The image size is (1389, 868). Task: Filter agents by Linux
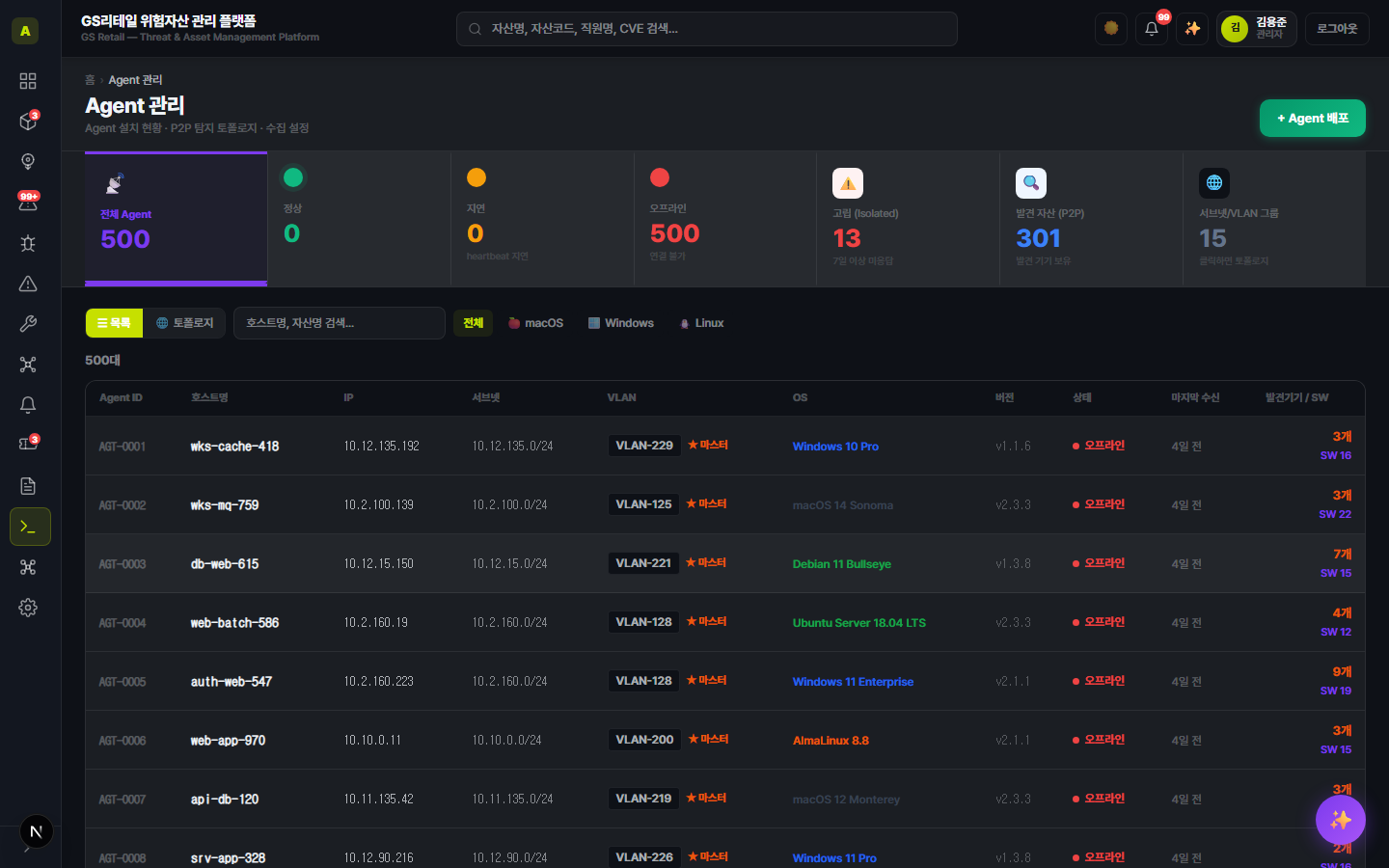pos(701,323)
